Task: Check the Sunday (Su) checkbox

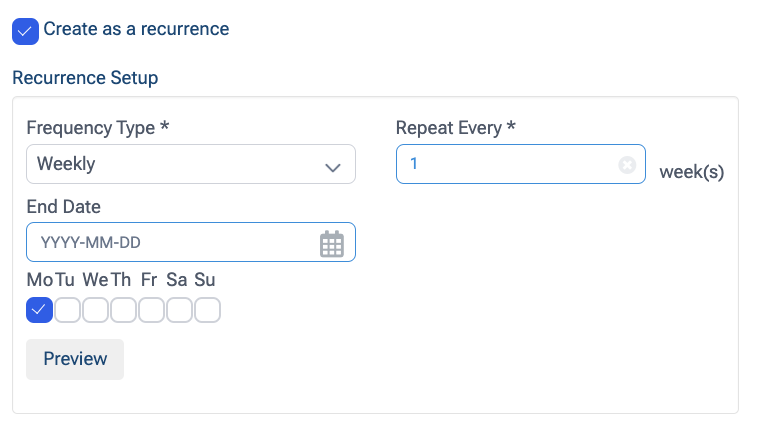Action: coord(207,311)
